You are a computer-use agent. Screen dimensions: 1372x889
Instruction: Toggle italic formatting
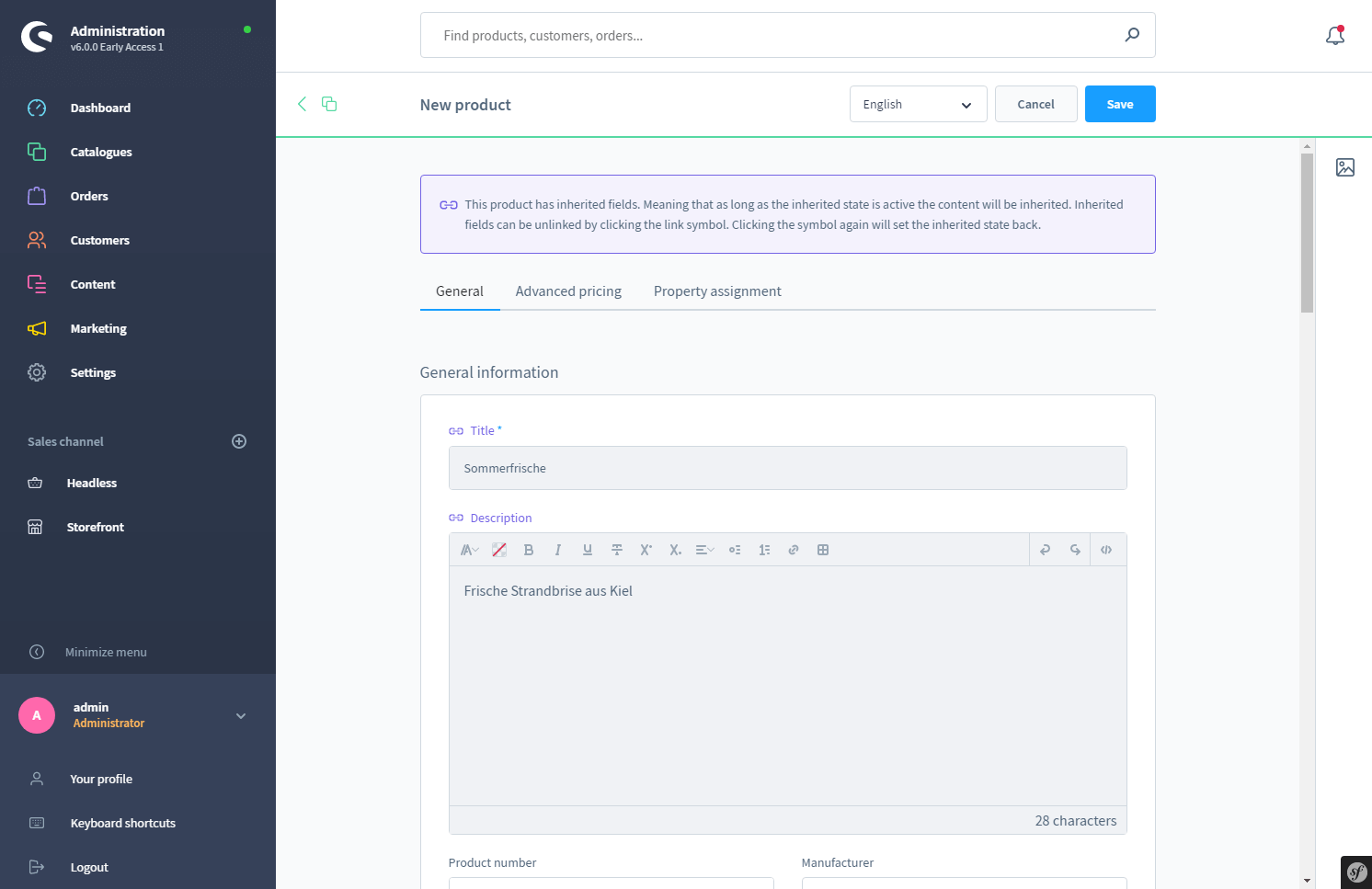pyautogui.click(x=558, y=550)
